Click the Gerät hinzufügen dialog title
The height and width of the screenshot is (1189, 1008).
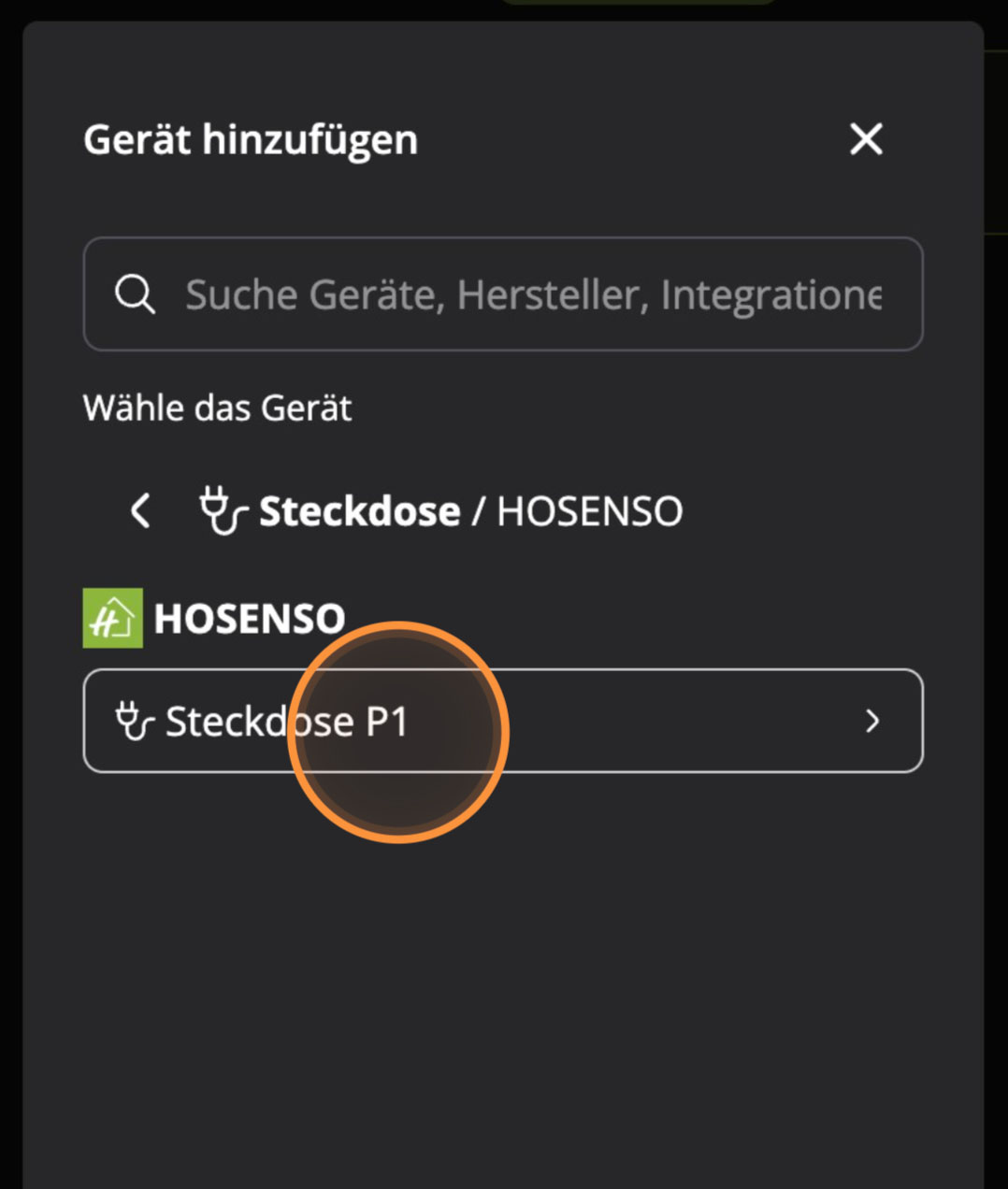pos(250,140)
